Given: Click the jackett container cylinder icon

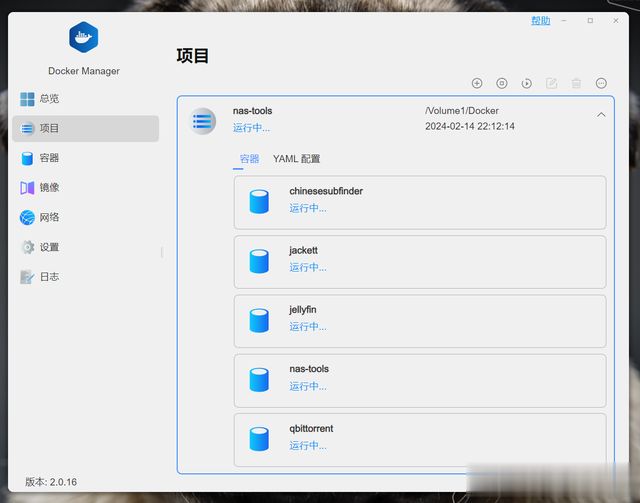Looking at the screenshot, I should point(259,261).
